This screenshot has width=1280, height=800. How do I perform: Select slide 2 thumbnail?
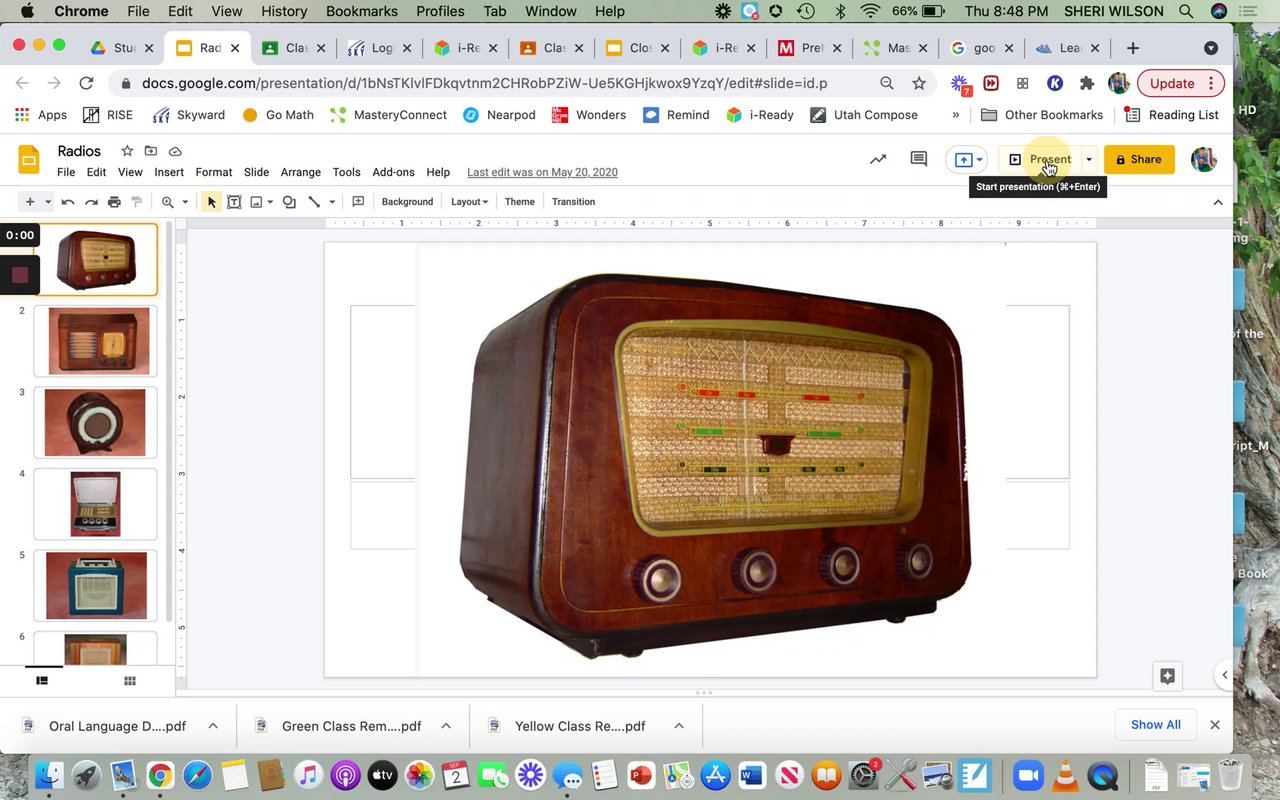96,341
